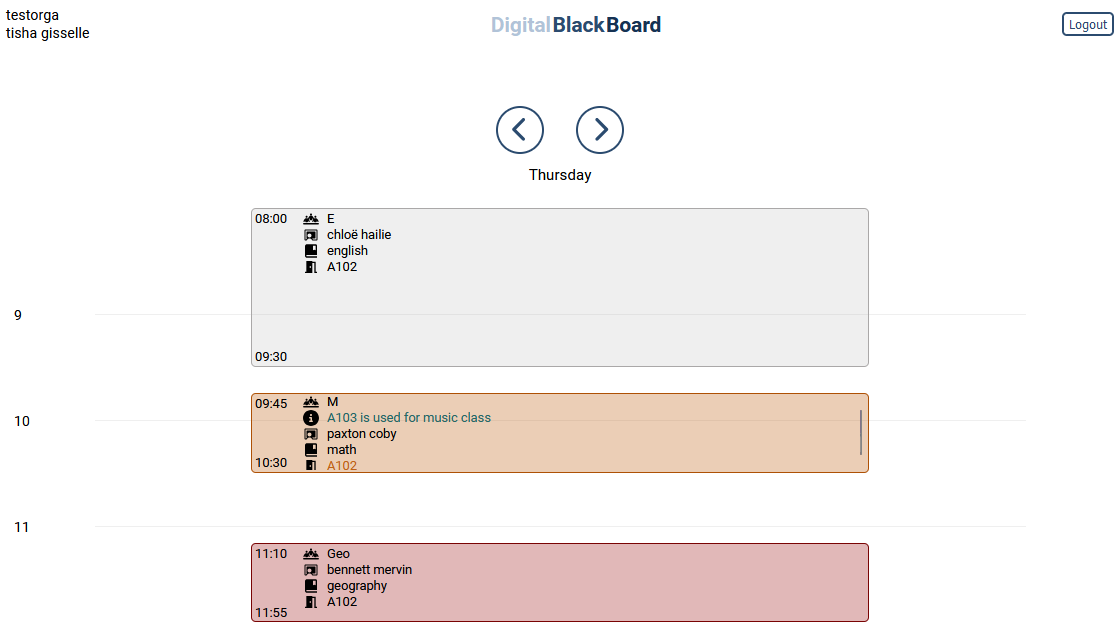This screenshot has height=633, width=1118.
Task: Click the teacher icon next to bennett mervin
Action: click(x=311, y=569)
